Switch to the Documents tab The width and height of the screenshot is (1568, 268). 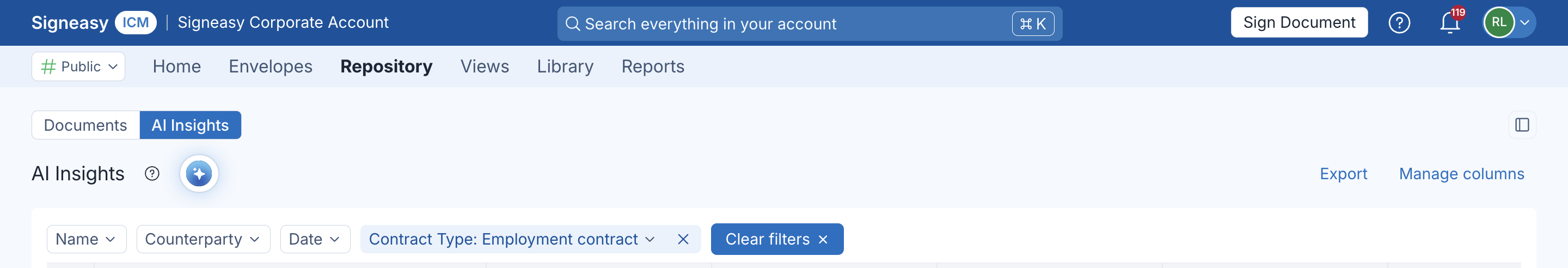pos(86,125)
